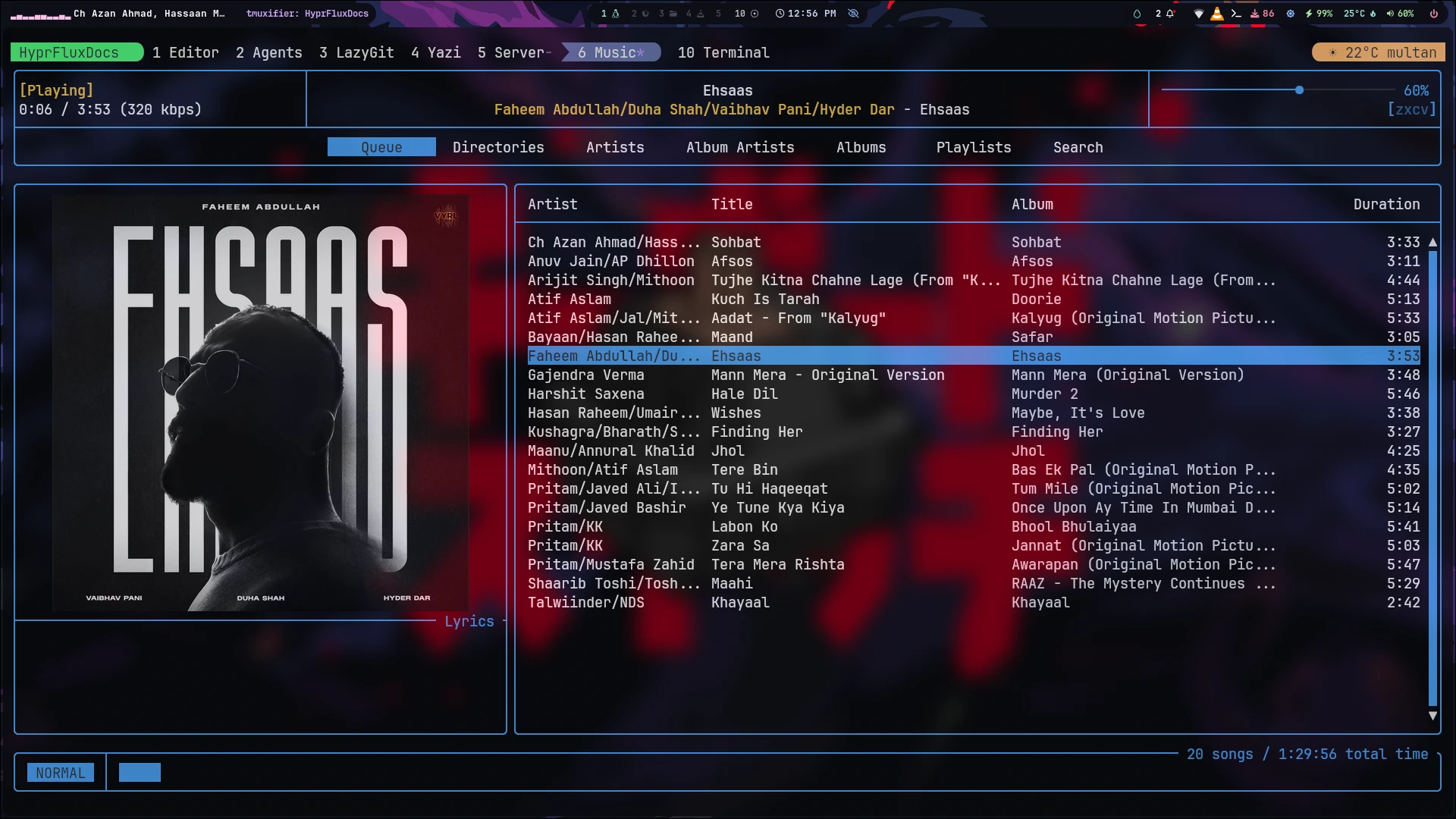Viewport: 1456px width, 819px height.
Task: Select Mann Mera - Original Version
Action: pyautogui.click(x=974, y=375)
